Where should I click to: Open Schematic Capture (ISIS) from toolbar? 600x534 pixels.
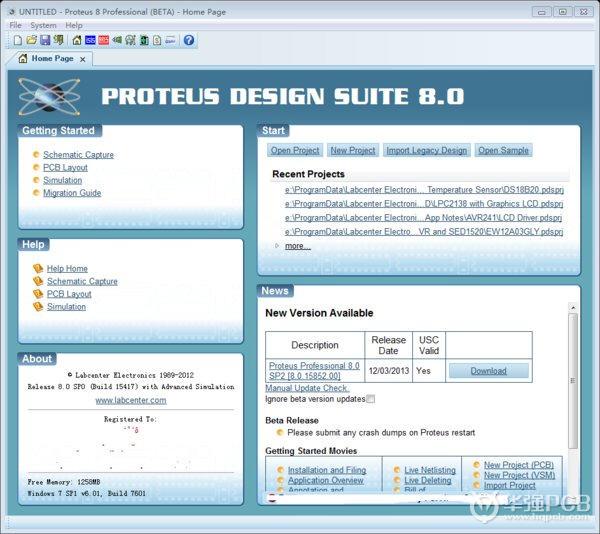coord(90,40)
